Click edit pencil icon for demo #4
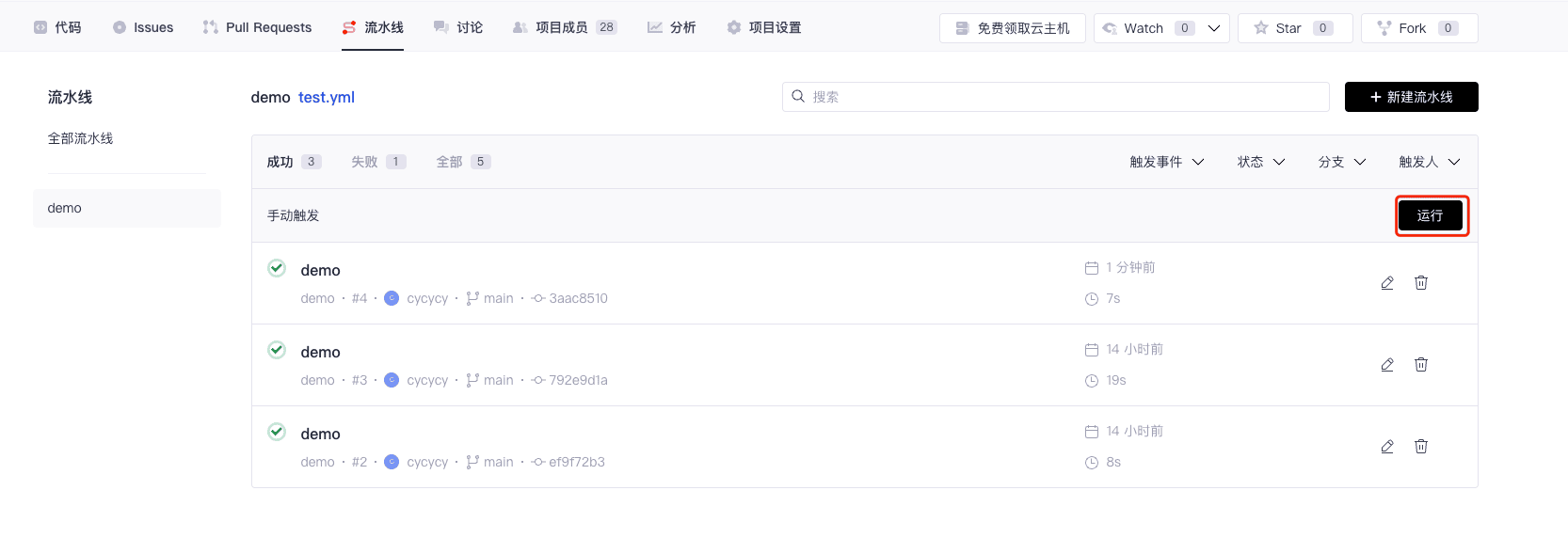Image resolution: width=1568 pixels, height=538 pixels. point(1386,283)
